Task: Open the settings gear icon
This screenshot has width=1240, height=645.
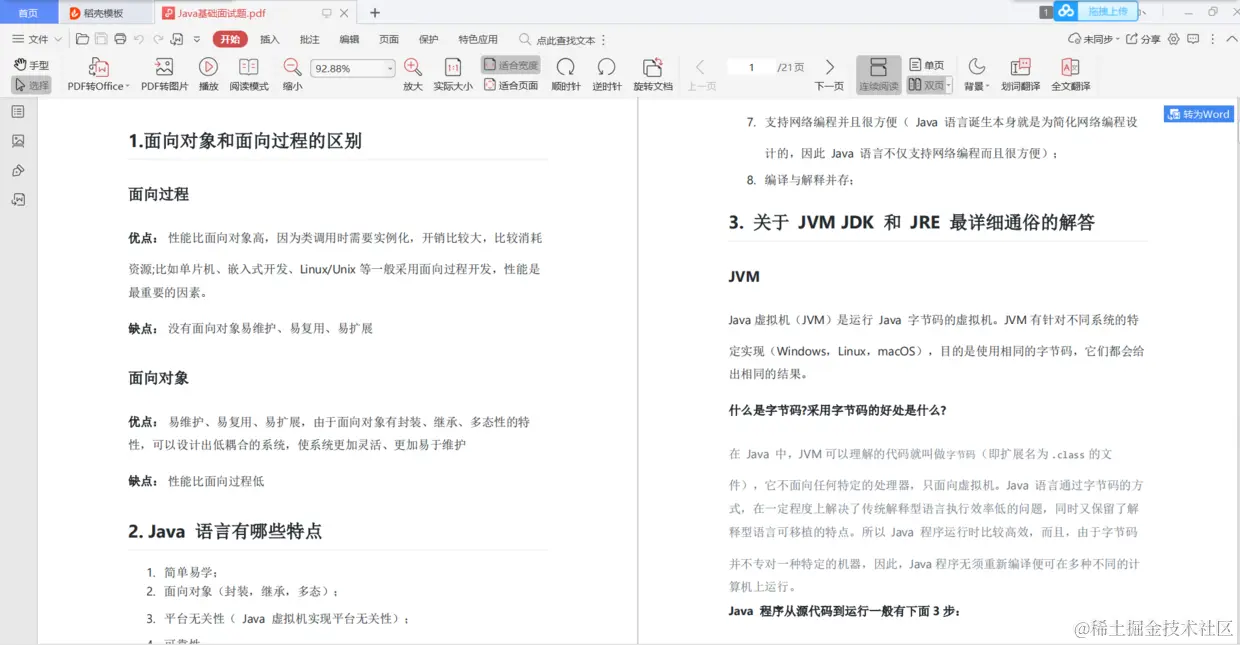Action: (1175, 39)
